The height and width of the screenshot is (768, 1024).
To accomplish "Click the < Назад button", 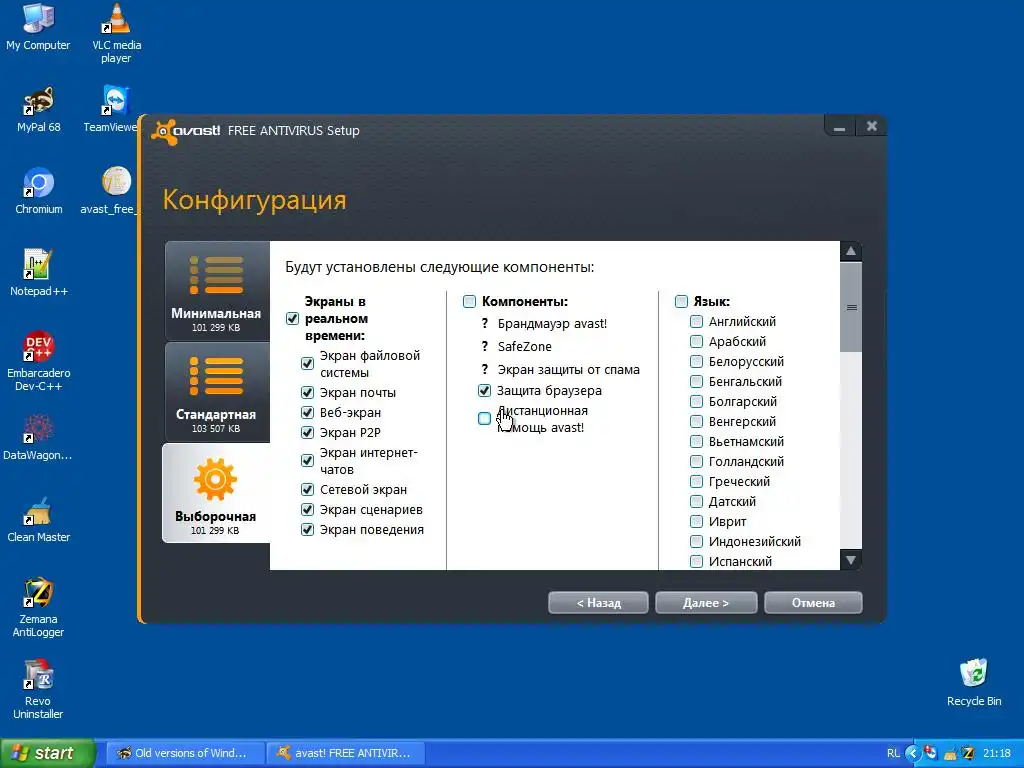I will (x=598, y=603).
